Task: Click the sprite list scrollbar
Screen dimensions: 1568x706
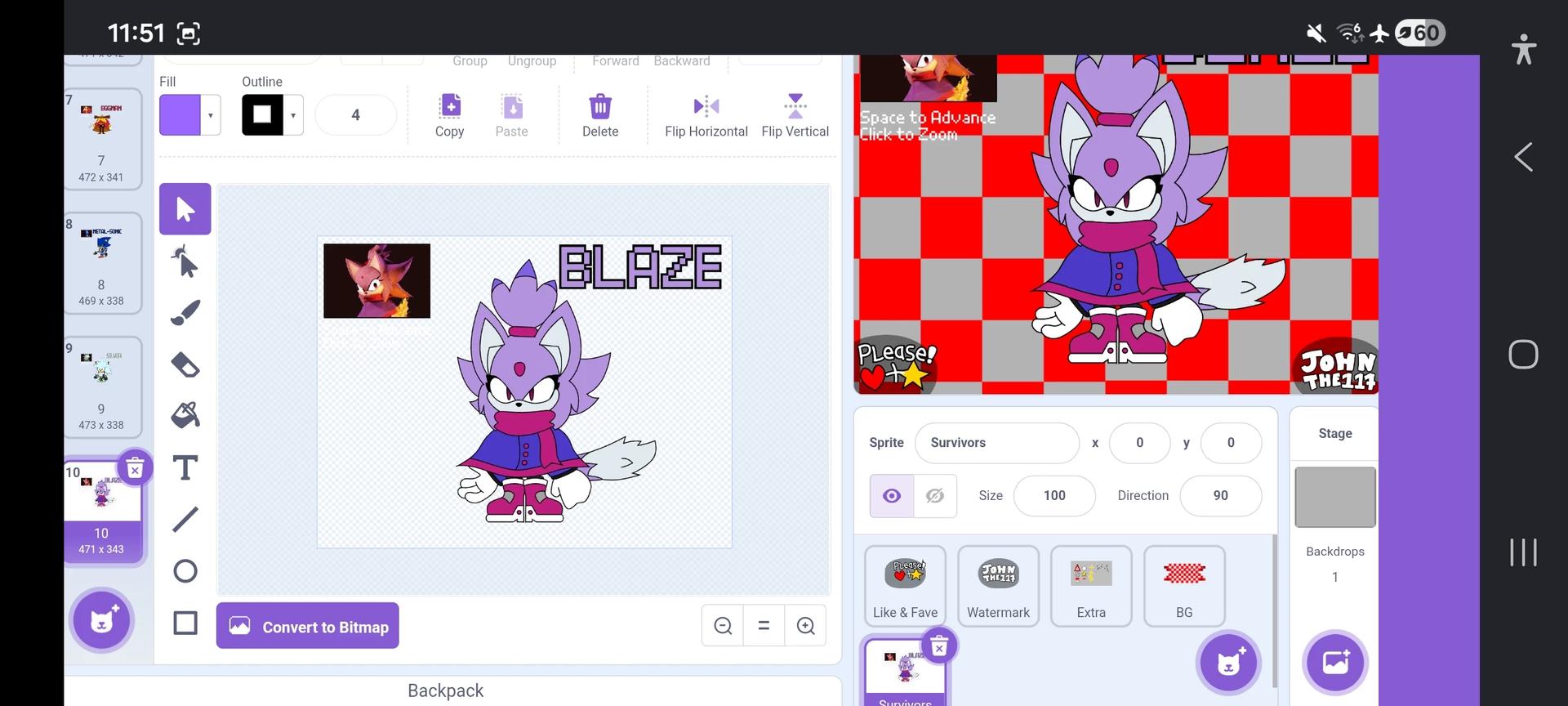Action: 1274,611
